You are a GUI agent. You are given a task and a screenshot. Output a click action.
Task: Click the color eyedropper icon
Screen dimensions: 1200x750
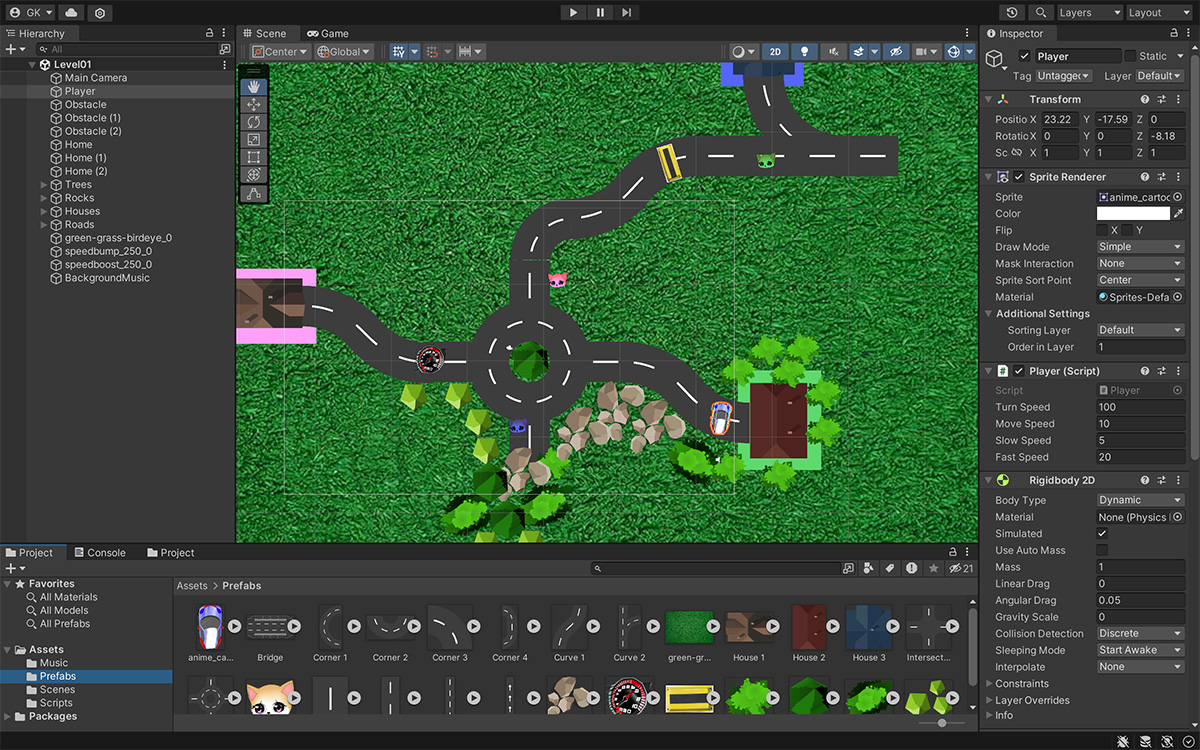pos(1178,214)
